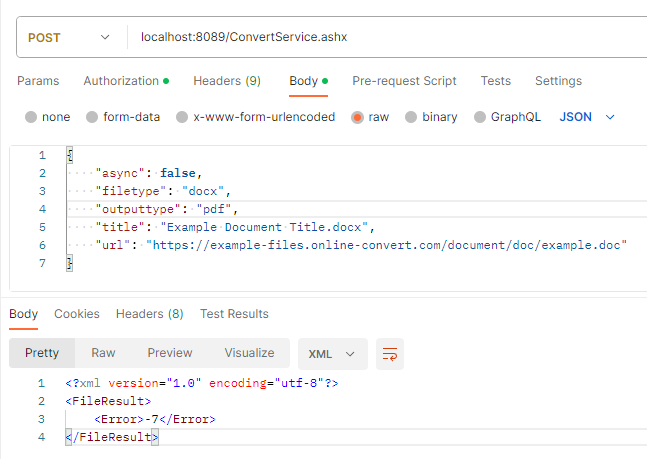Select the GraphQL radio option

[x=479, y=117]
